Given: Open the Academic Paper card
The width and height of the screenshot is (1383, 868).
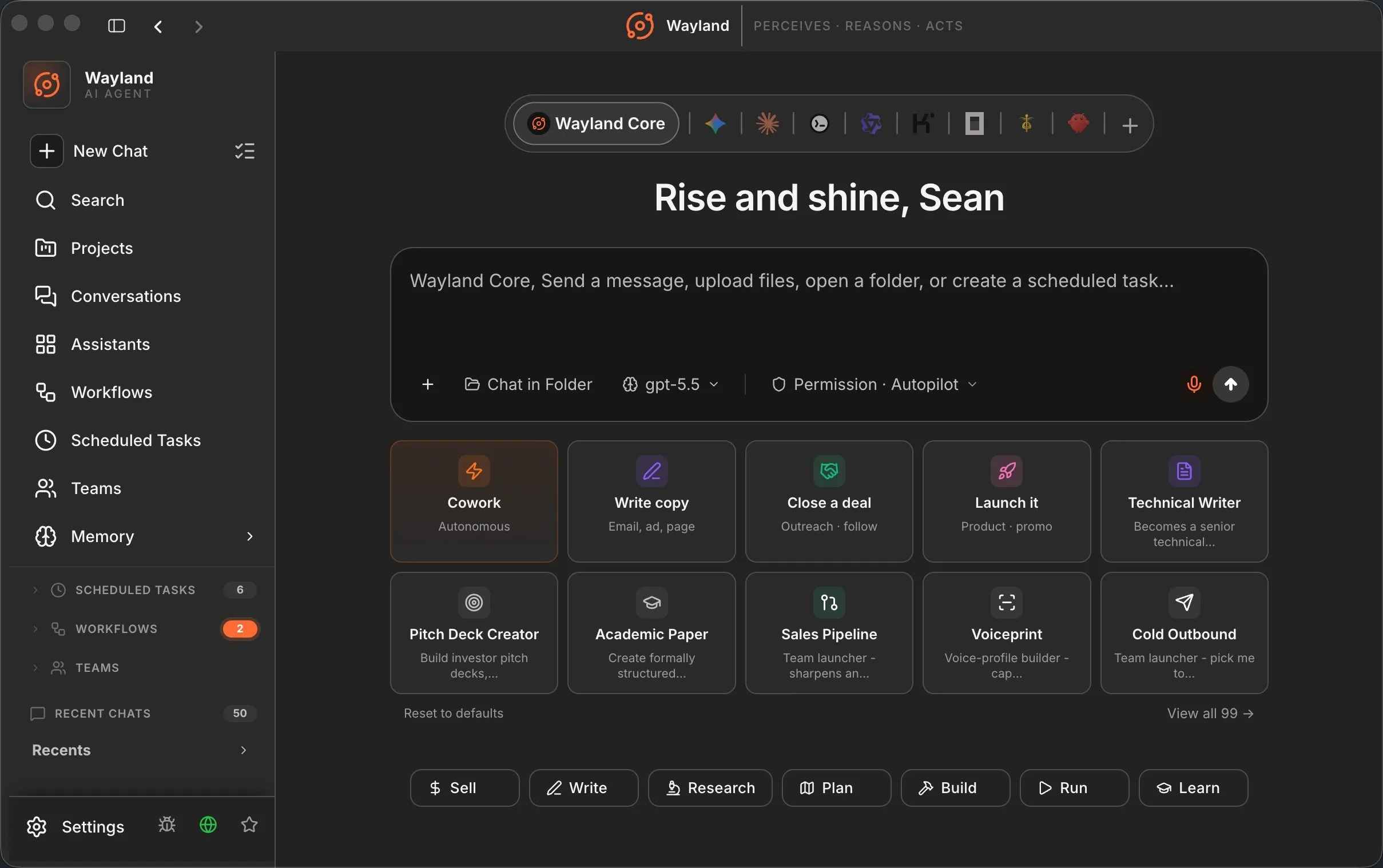Looking at the screenshot, I should [651, 632].
